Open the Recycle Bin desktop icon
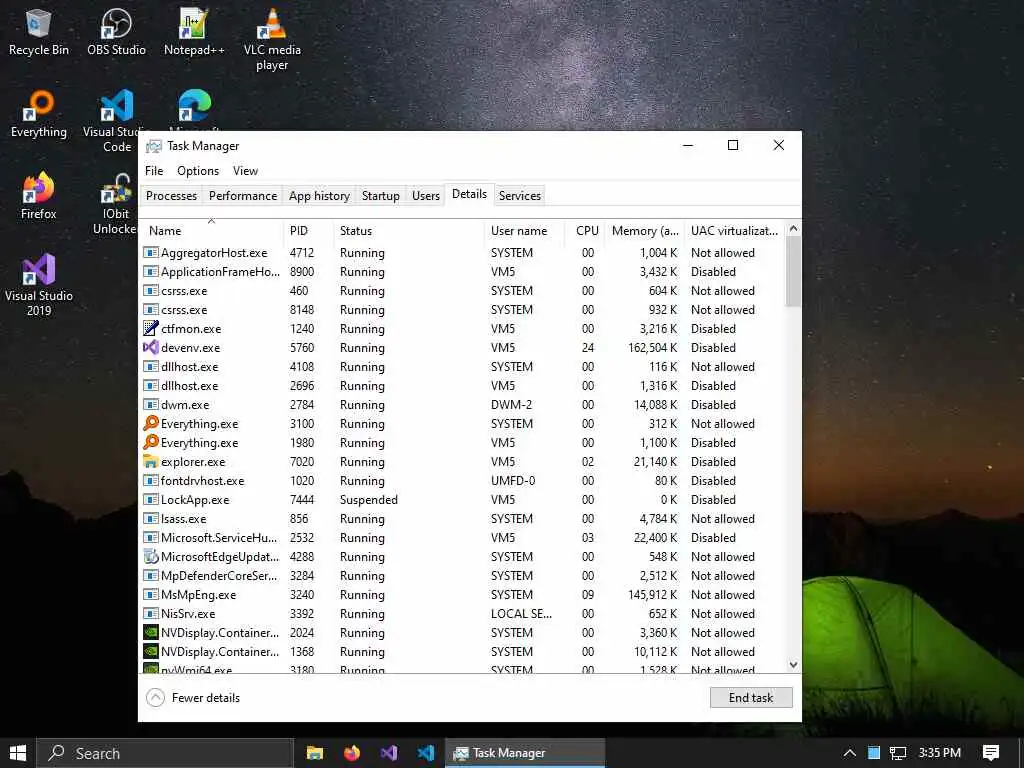1024x768 pixels. coord(39,33)
